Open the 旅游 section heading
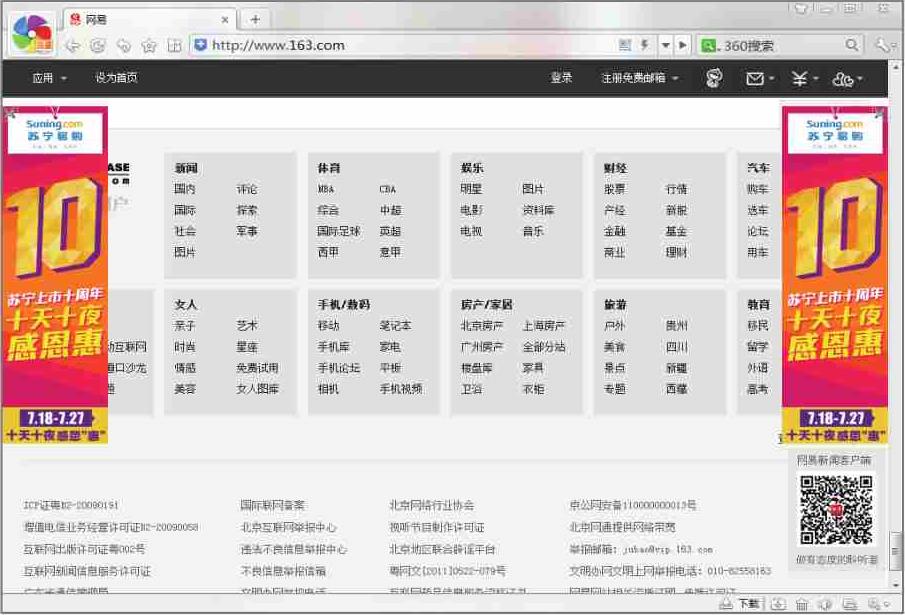The image size is (905, 615). 615,304
